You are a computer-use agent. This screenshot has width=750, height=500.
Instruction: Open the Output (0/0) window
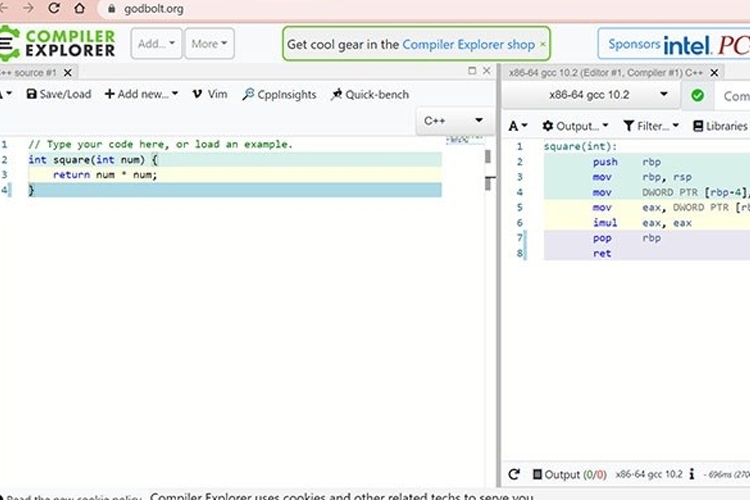[x=570, y=474]
